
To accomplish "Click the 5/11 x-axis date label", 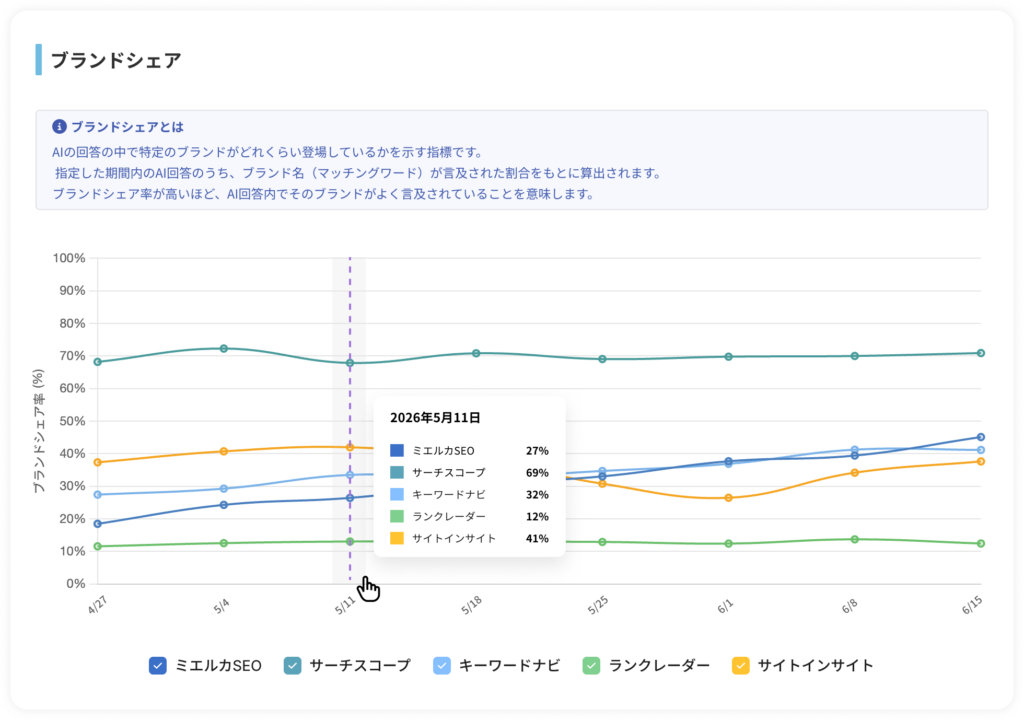I will [345, 605].
